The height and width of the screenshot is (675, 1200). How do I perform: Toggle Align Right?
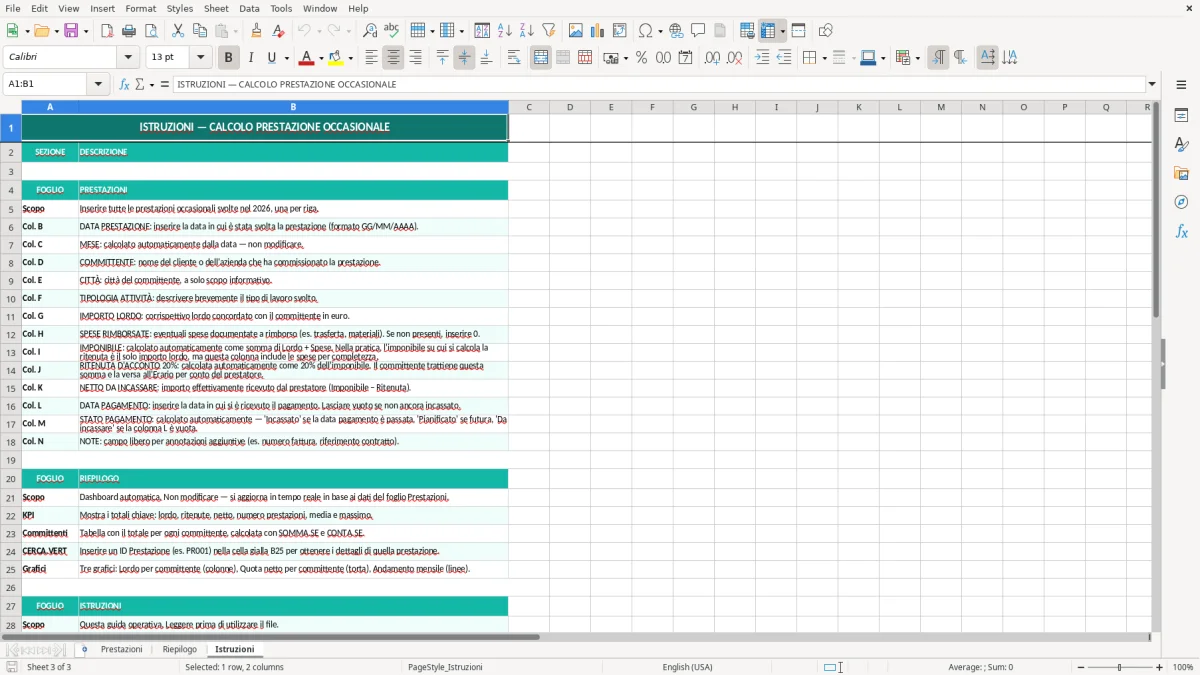(415, 58)
